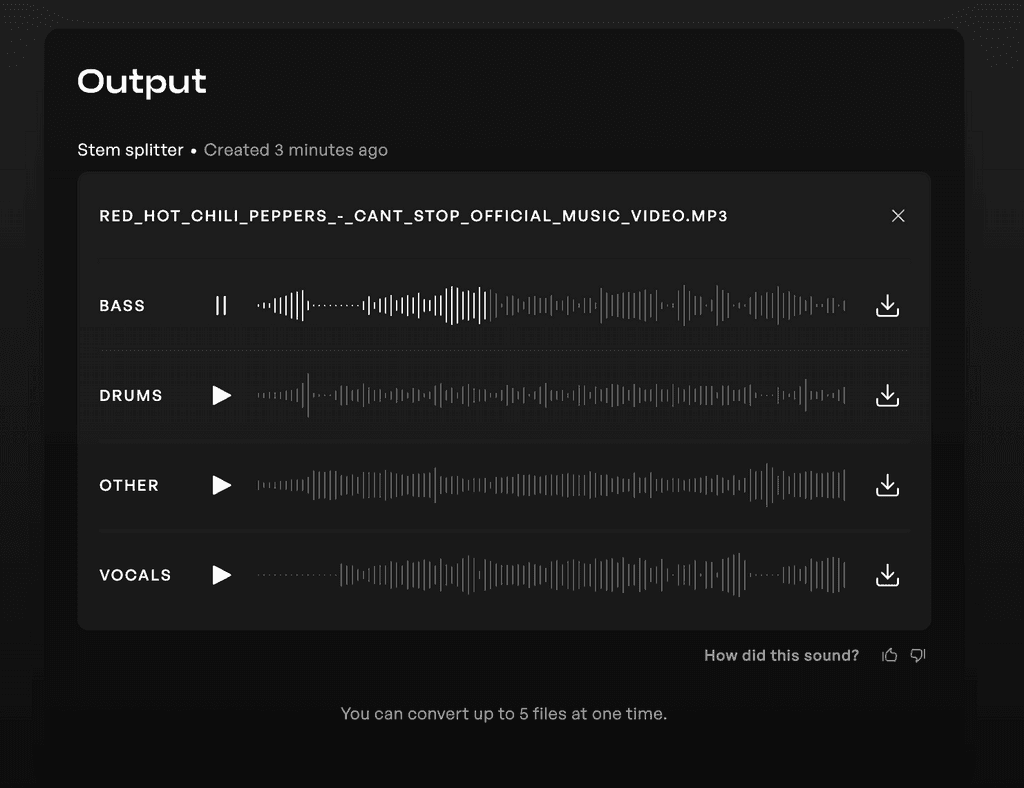Click the thumbs up feedback icon
The width and height of the screenshot is (1024, 788).
click(x=889, y=655)
